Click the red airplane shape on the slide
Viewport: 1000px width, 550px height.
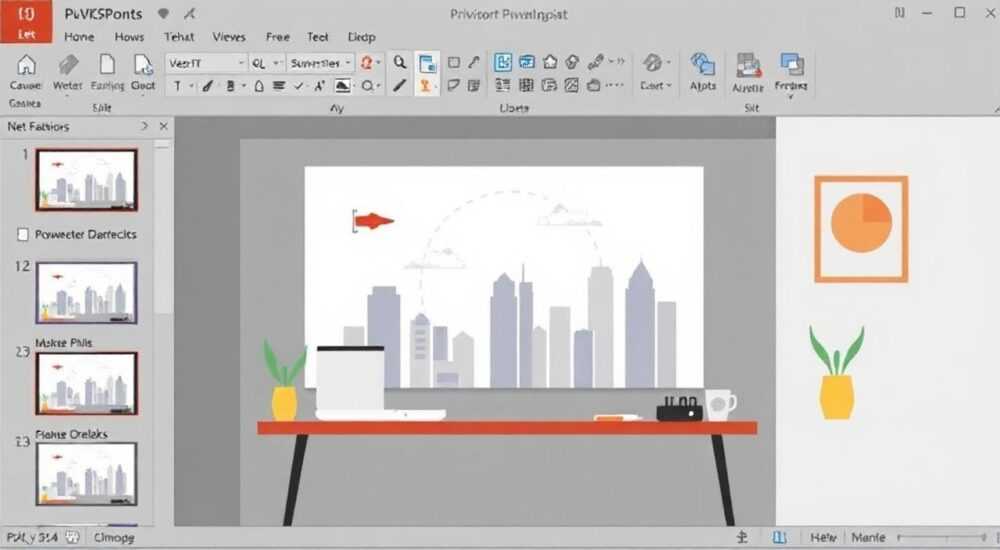point(374,221)
